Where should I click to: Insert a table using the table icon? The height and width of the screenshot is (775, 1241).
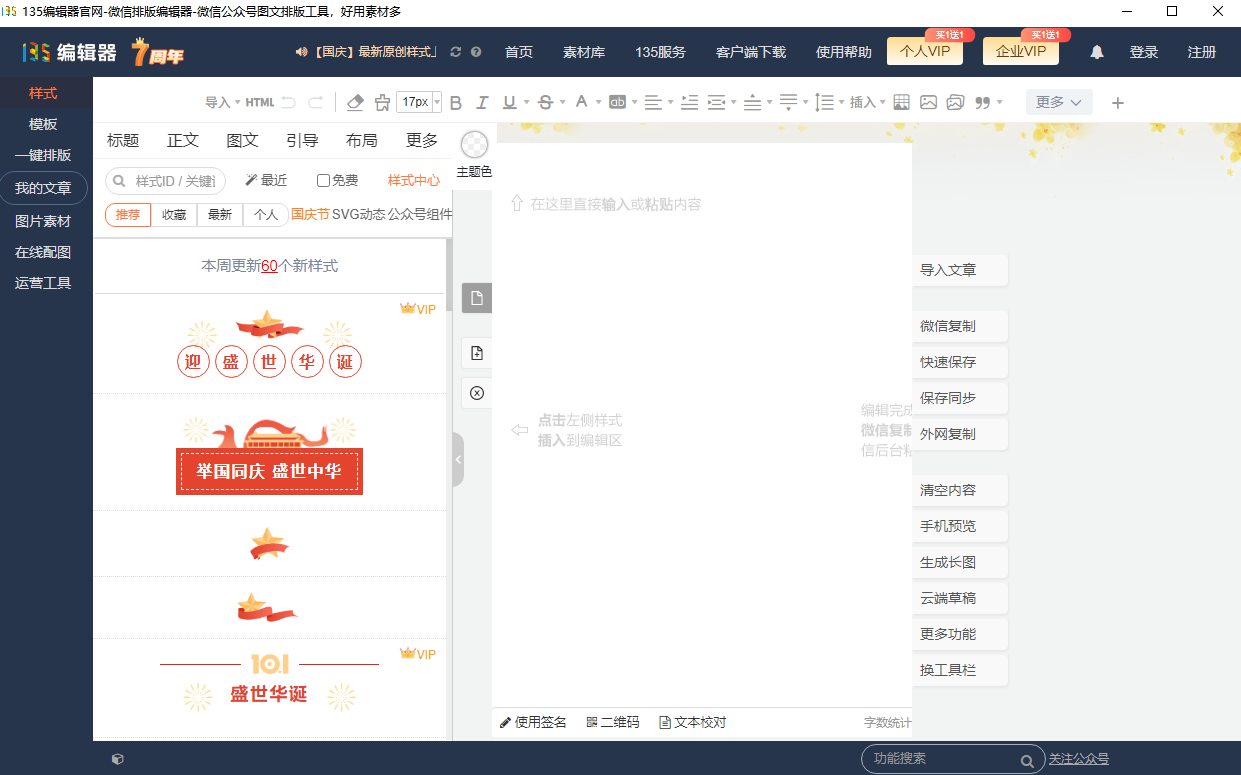(x=901, y=102)
